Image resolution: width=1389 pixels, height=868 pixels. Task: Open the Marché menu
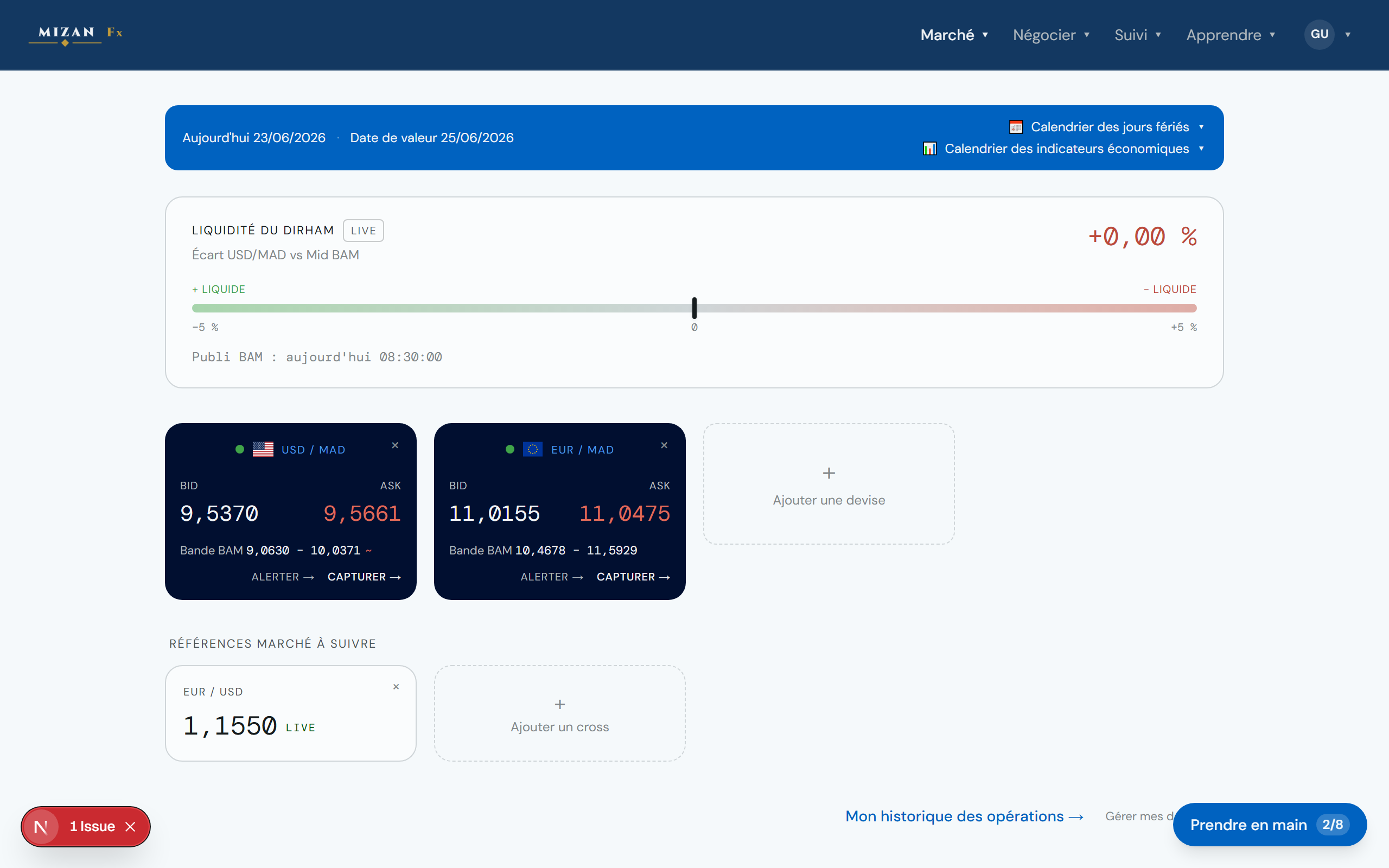pyautogui.click(x=954, y=35)
